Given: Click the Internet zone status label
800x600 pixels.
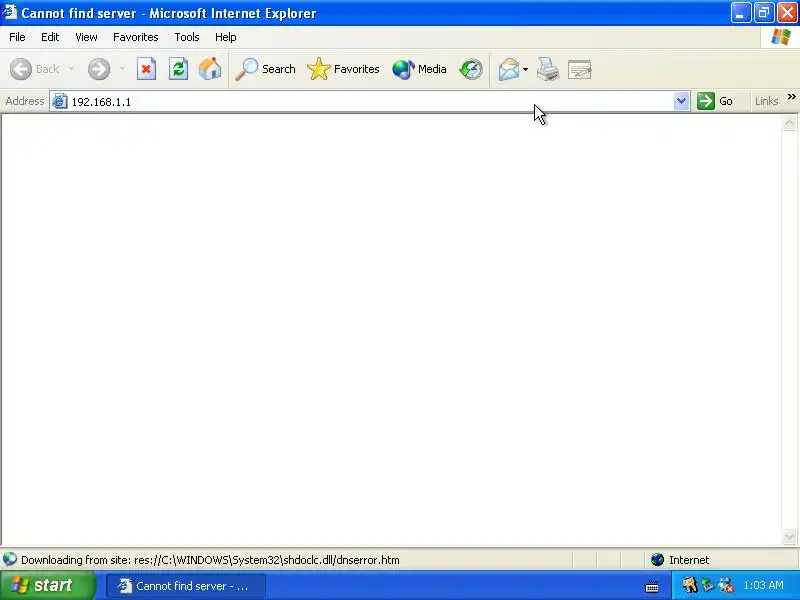Looking at the screenshot, I should click(689, 560).
